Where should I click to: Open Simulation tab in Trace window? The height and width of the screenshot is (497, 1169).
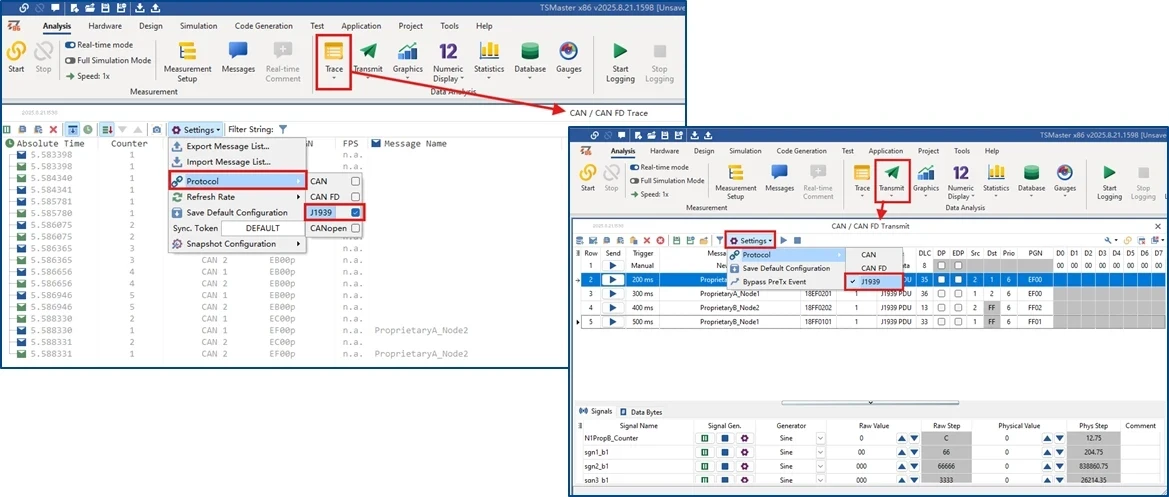198,26
